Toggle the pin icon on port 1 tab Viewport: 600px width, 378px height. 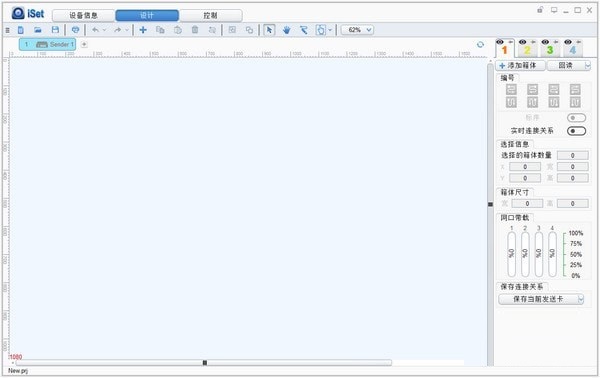(510, 42)
